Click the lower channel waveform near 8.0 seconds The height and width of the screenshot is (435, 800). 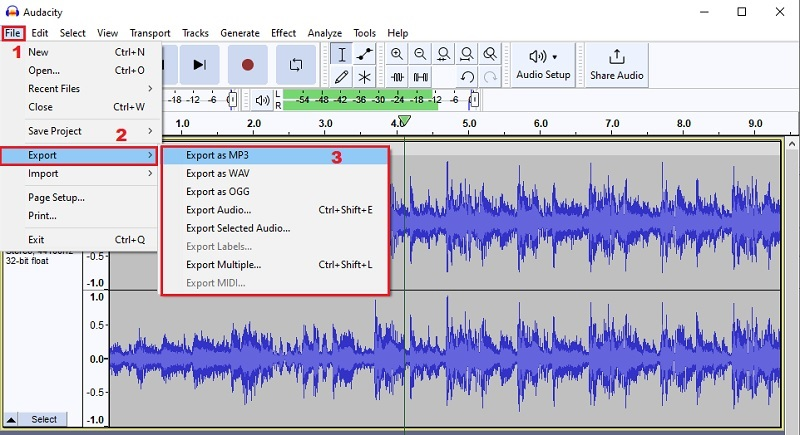684,359
